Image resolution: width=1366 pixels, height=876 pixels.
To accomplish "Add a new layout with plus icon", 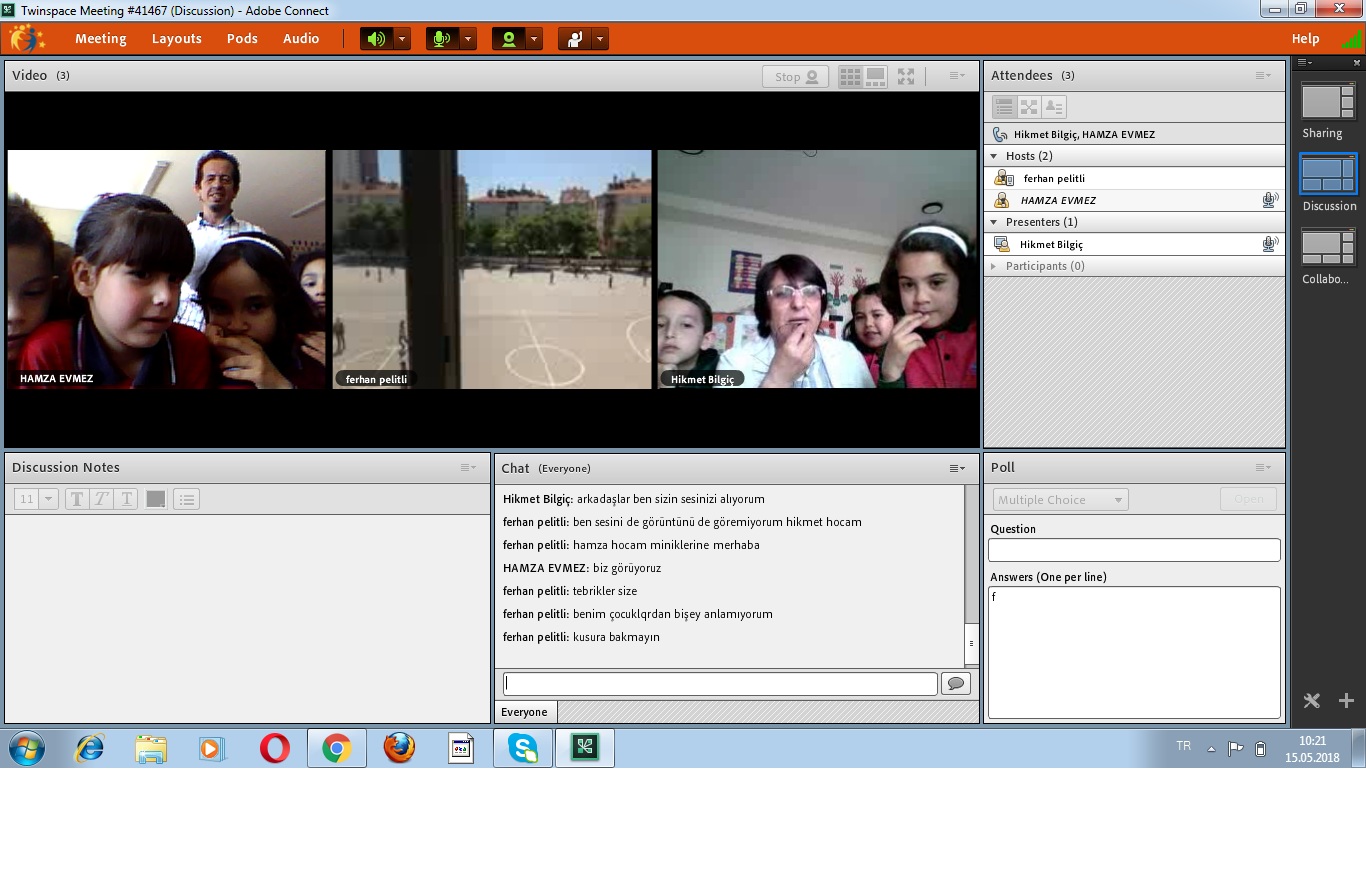I will click(1346, 700).
